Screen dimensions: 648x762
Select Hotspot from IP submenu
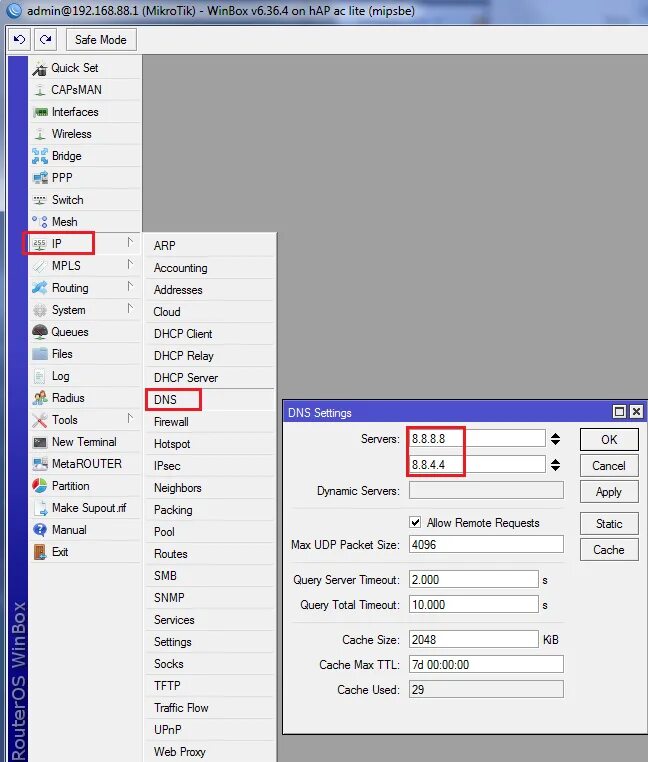[x=210, y=444]
